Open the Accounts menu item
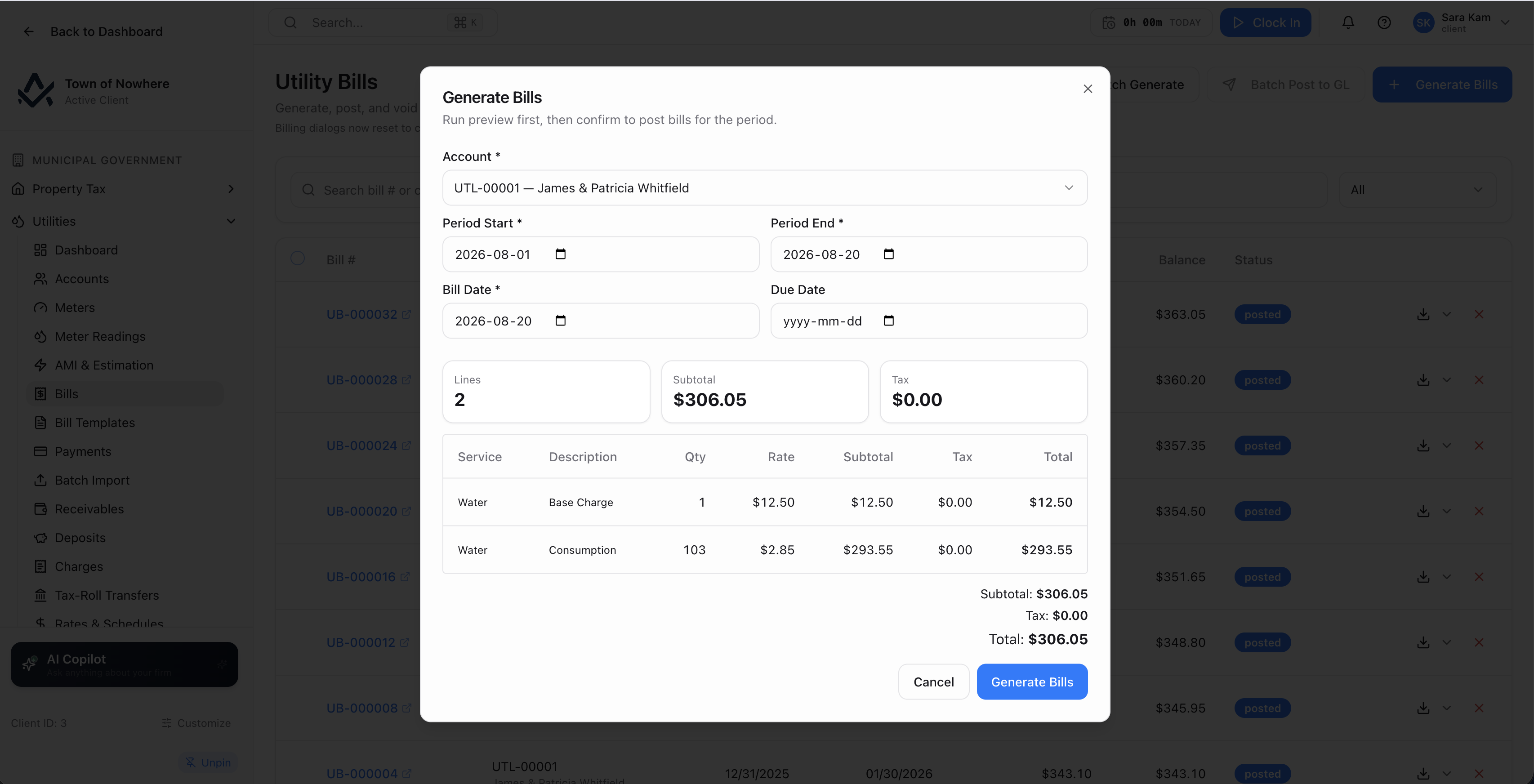This screenshot has height=784, width=1534. [x=81, y=279]
